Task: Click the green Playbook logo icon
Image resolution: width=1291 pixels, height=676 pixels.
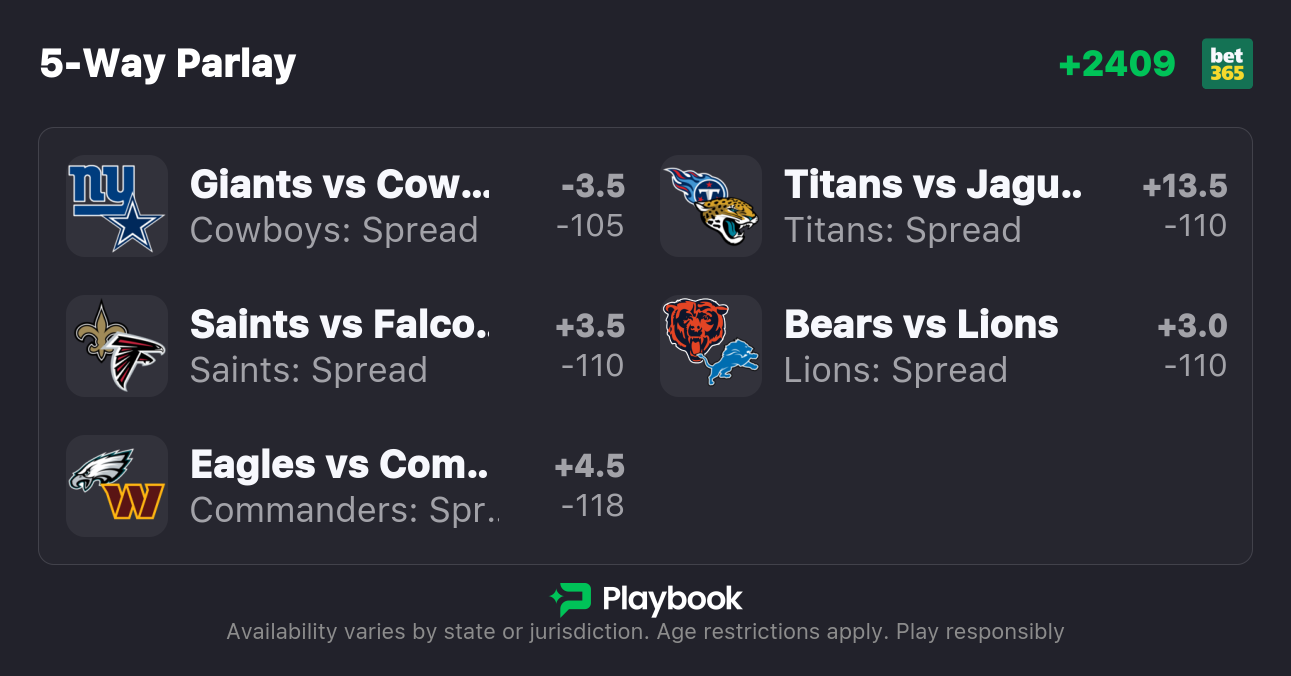Action: (571, 599)
